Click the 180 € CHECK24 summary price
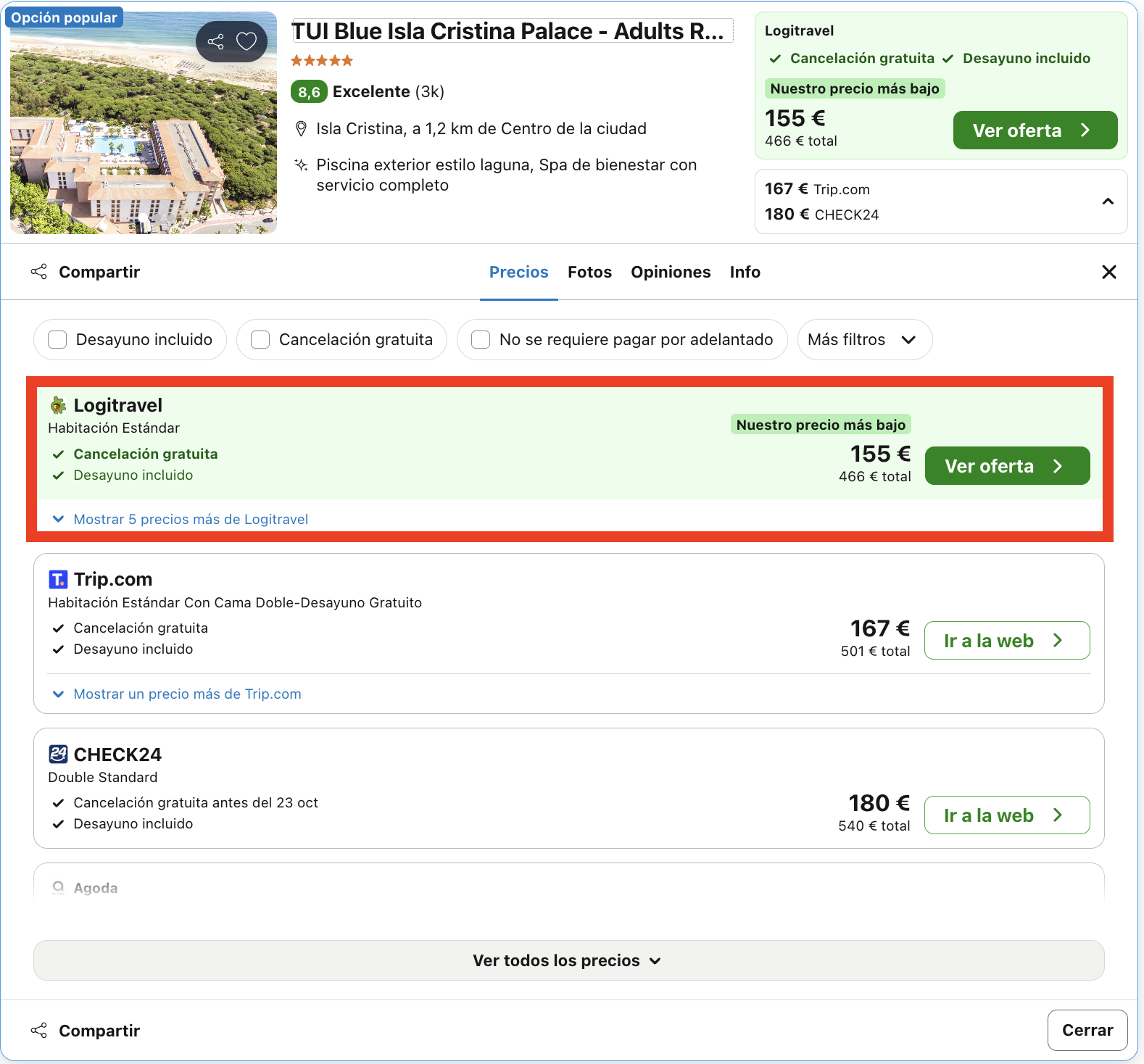 [821, 215]
